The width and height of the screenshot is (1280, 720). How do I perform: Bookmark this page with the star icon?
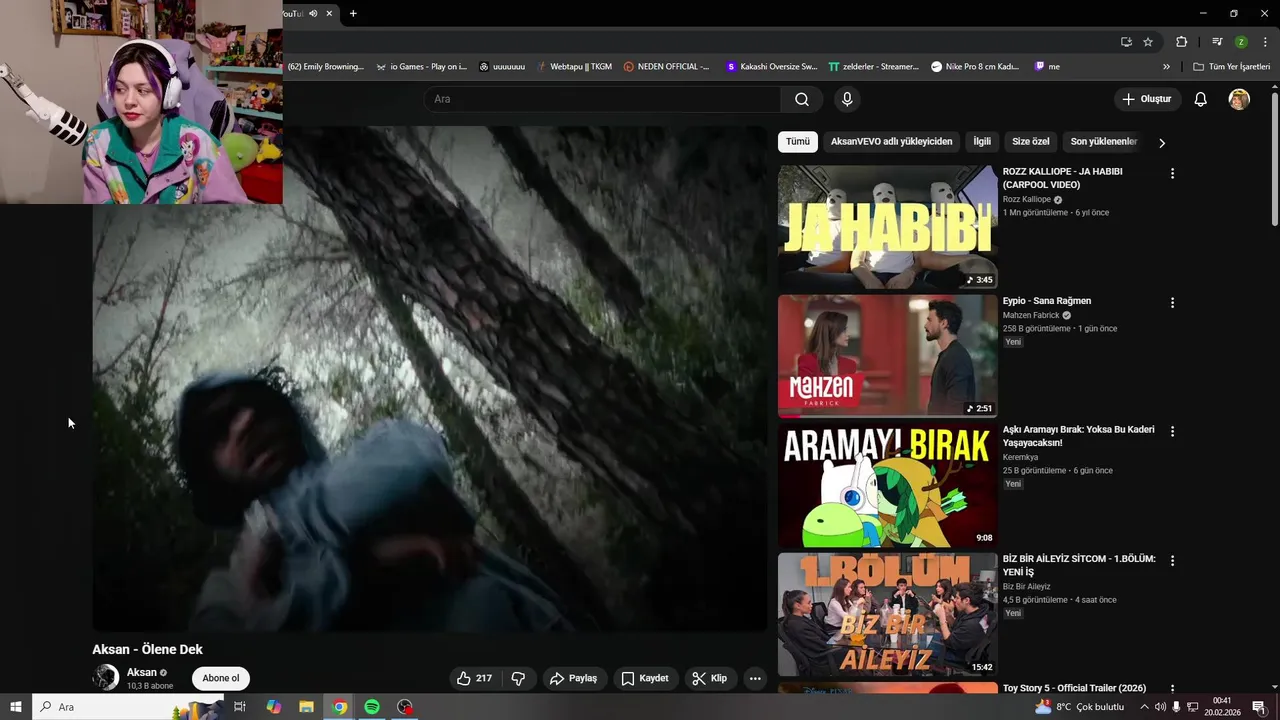(x=1148, y=42)
